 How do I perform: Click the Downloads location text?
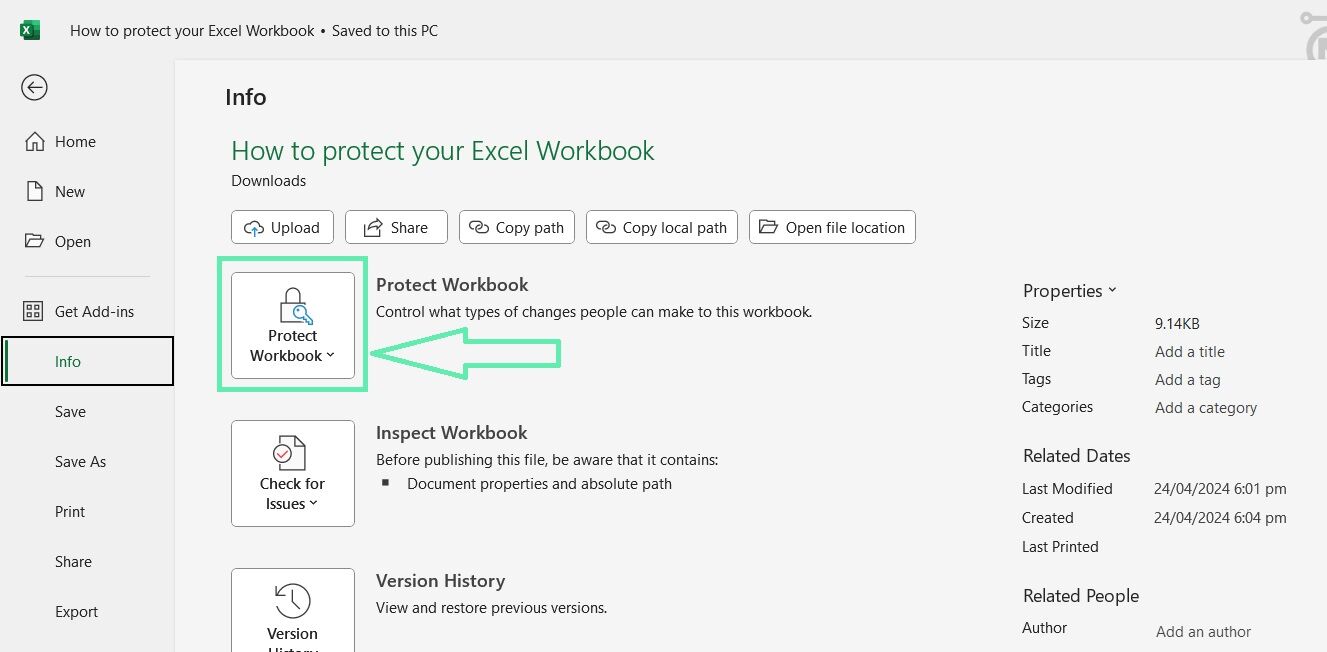point(269,181)
